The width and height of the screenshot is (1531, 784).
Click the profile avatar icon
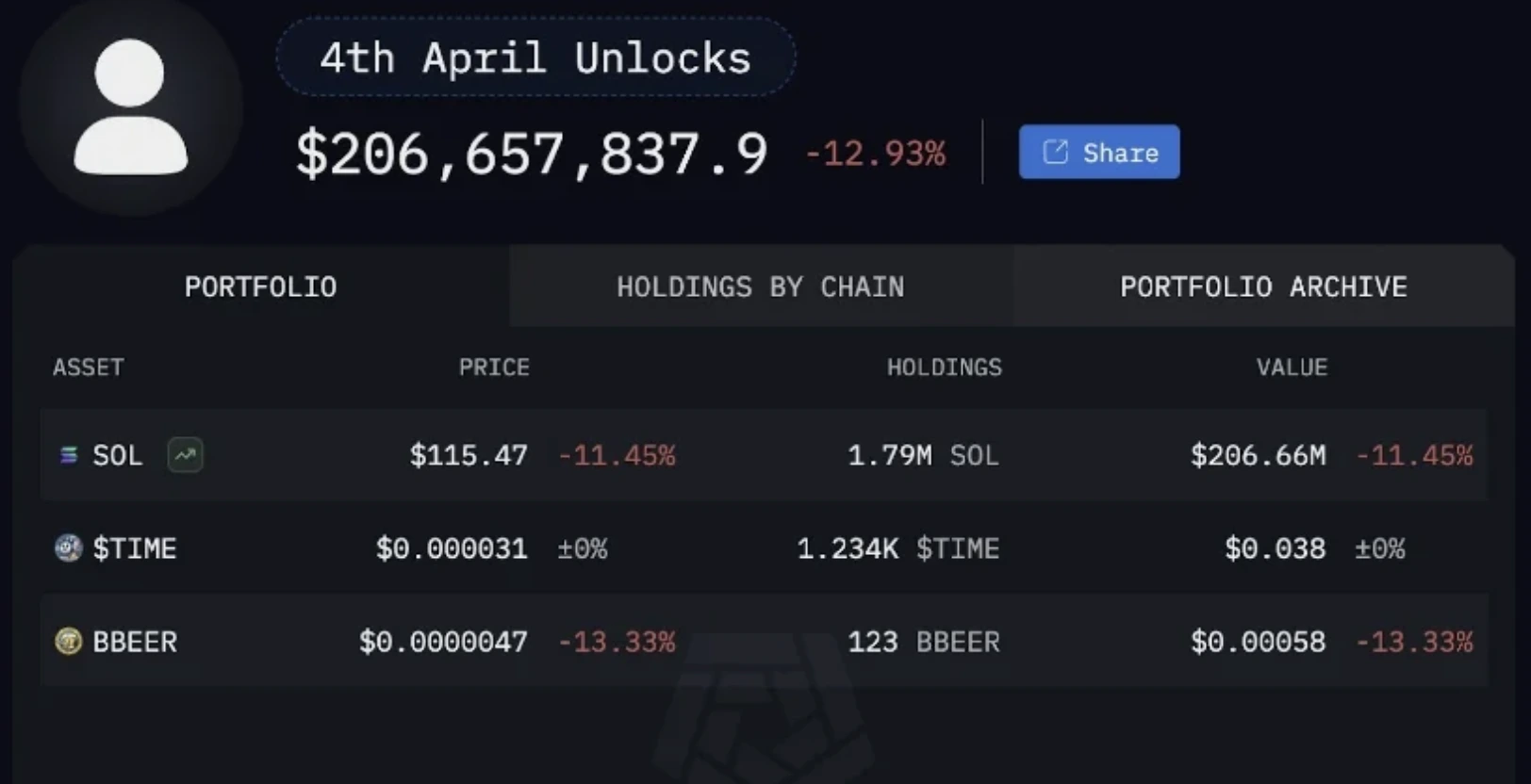pyautogui.click(x=128, y=104)
